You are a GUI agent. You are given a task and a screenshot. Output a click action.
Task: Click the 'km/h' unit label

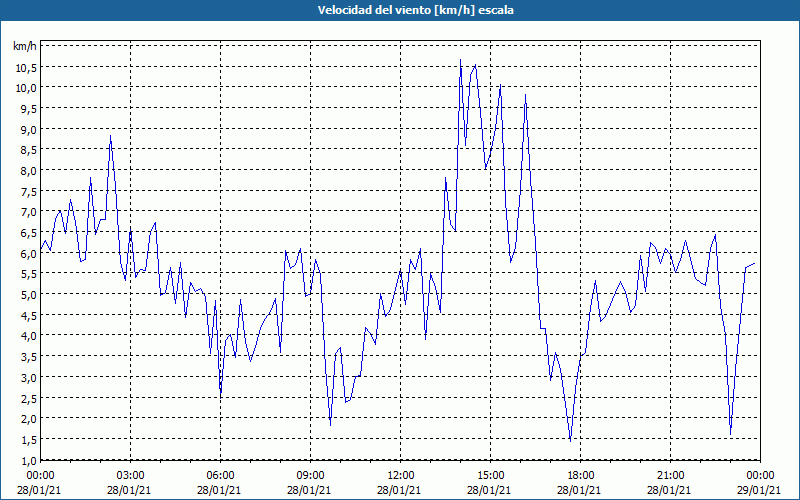click(25, 47)
